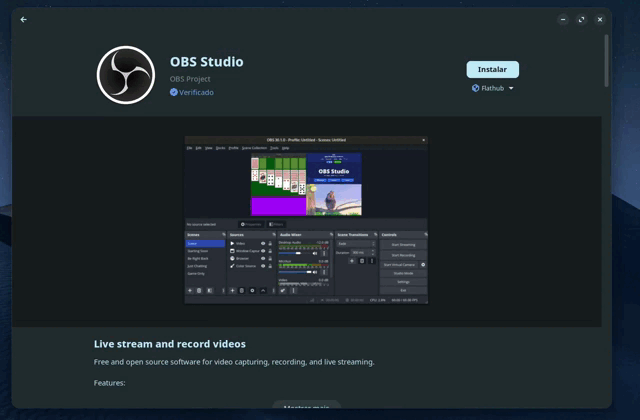Screen dimensions: 640x420
Task: Click the Desktop Audio speaker mute icon
Action: coord(315,253)
